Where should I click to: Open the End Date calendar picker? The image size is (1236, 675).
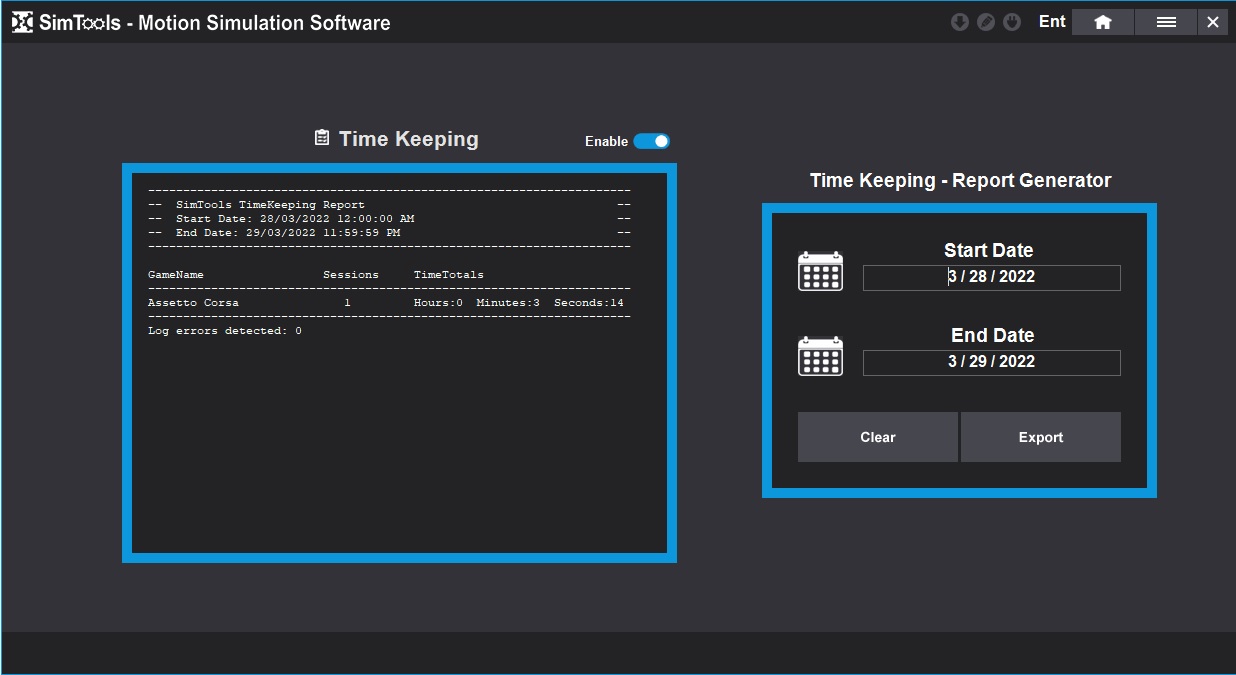click(820, 356)
